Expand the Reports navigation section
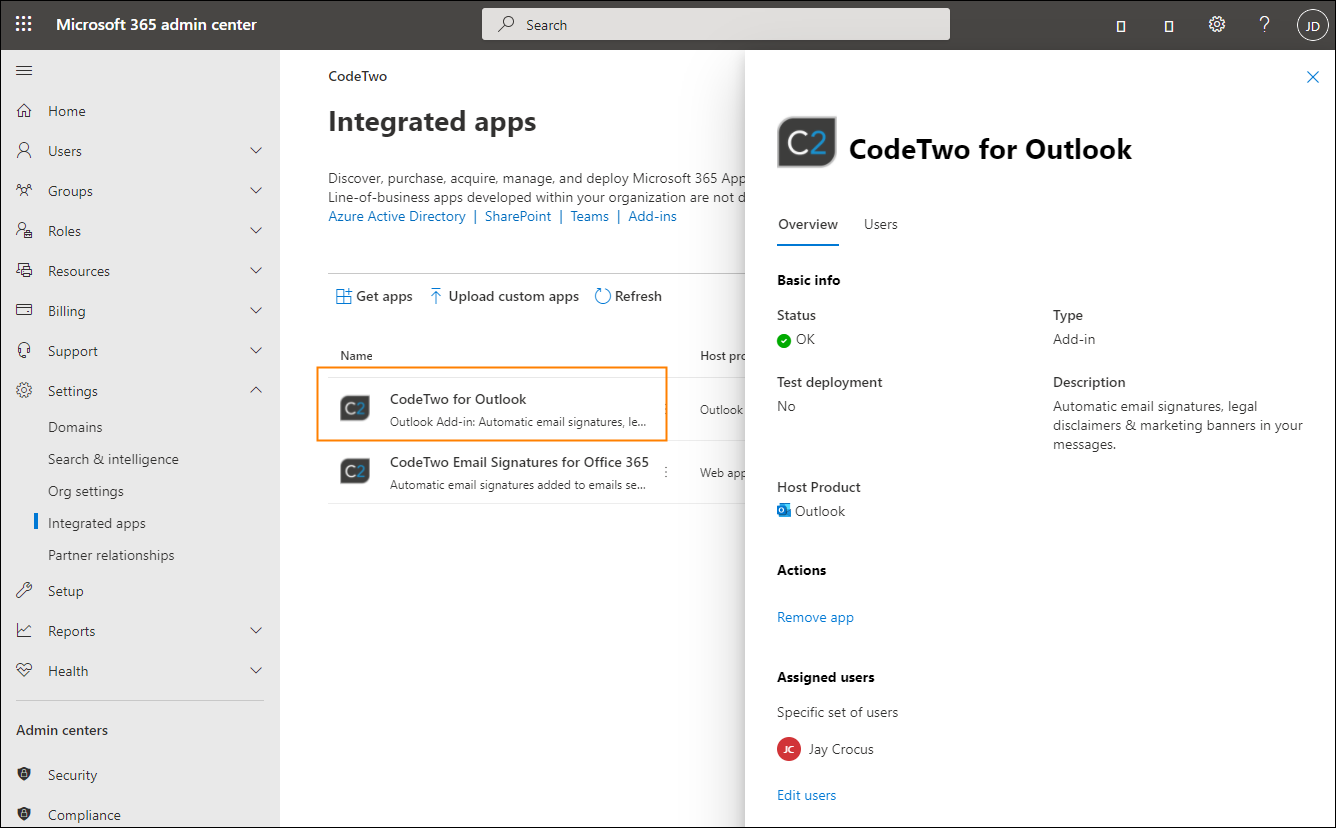This screenshot has width=1336, height=828. [x=256, y=631]
